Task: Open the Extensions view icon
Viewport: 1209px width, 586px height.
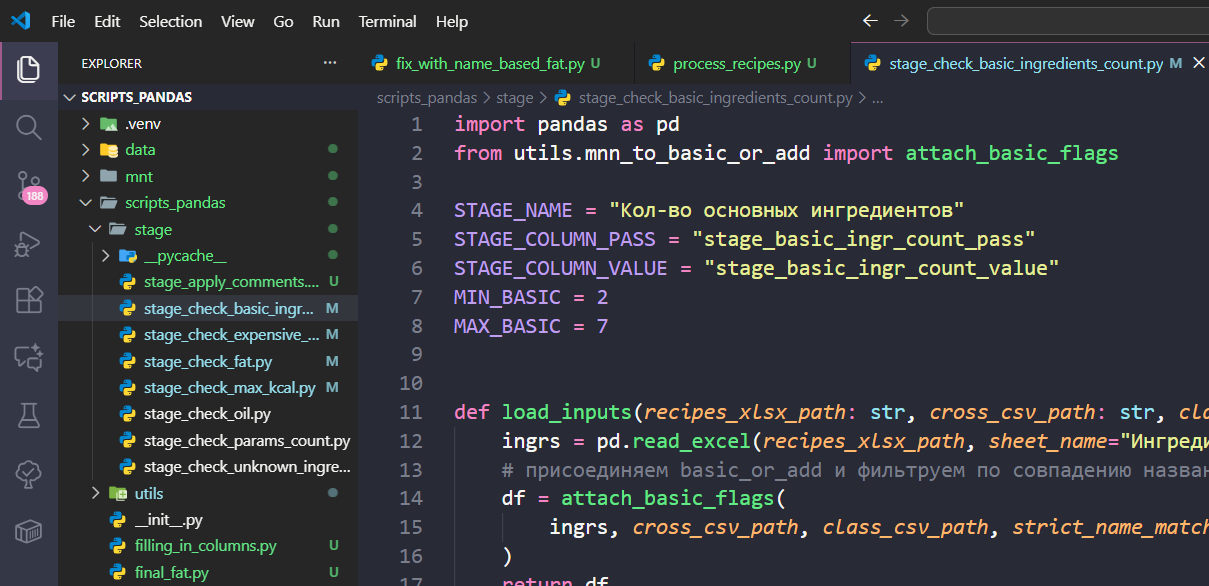Action: click(x=29, y=300)
